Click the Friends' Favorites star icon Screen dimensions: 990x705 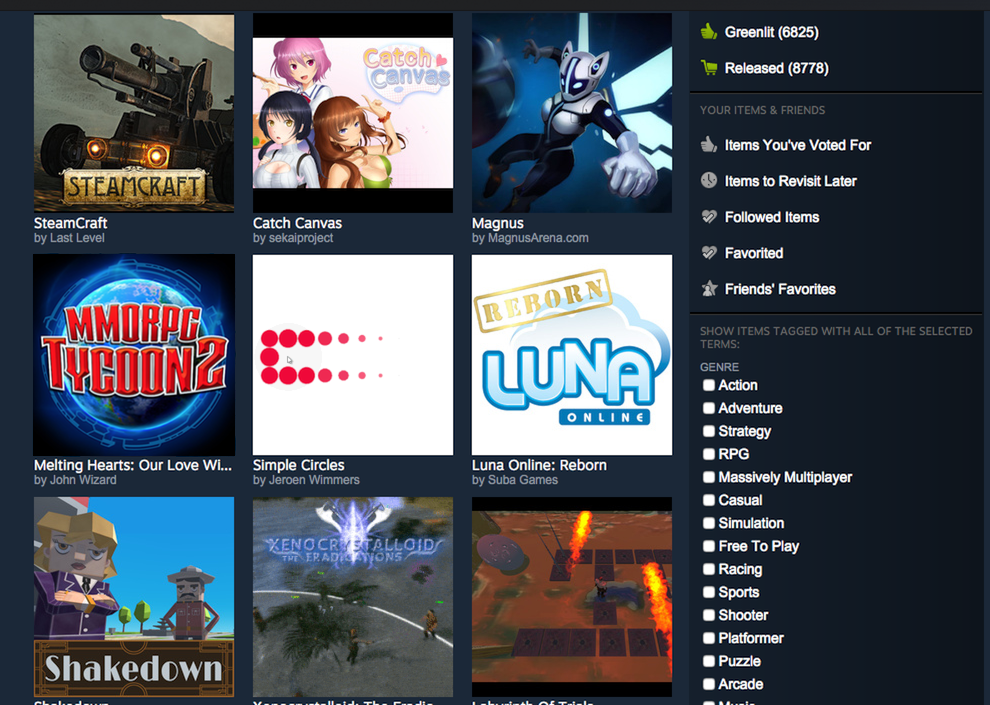[708, 288]
